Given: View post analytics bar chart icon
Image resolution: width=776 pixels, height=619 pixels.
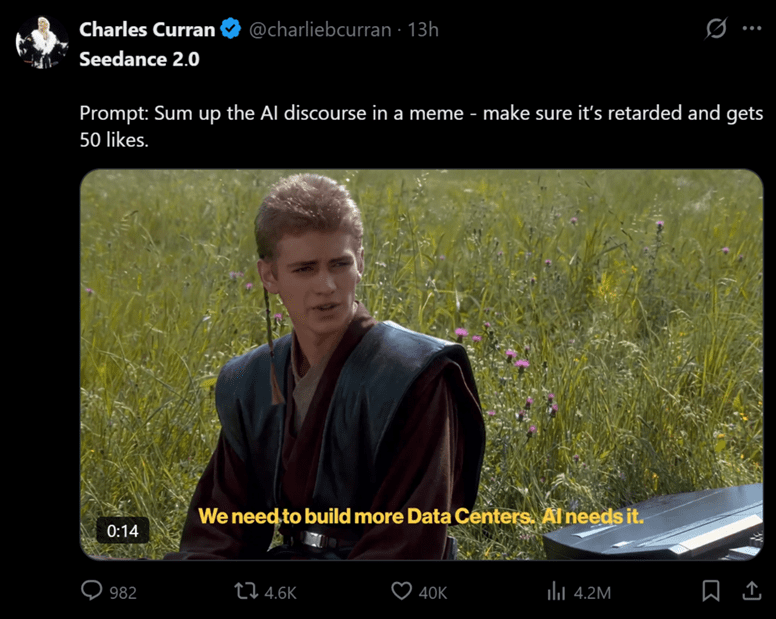Looking at the screenshot, I should [556, 591].
